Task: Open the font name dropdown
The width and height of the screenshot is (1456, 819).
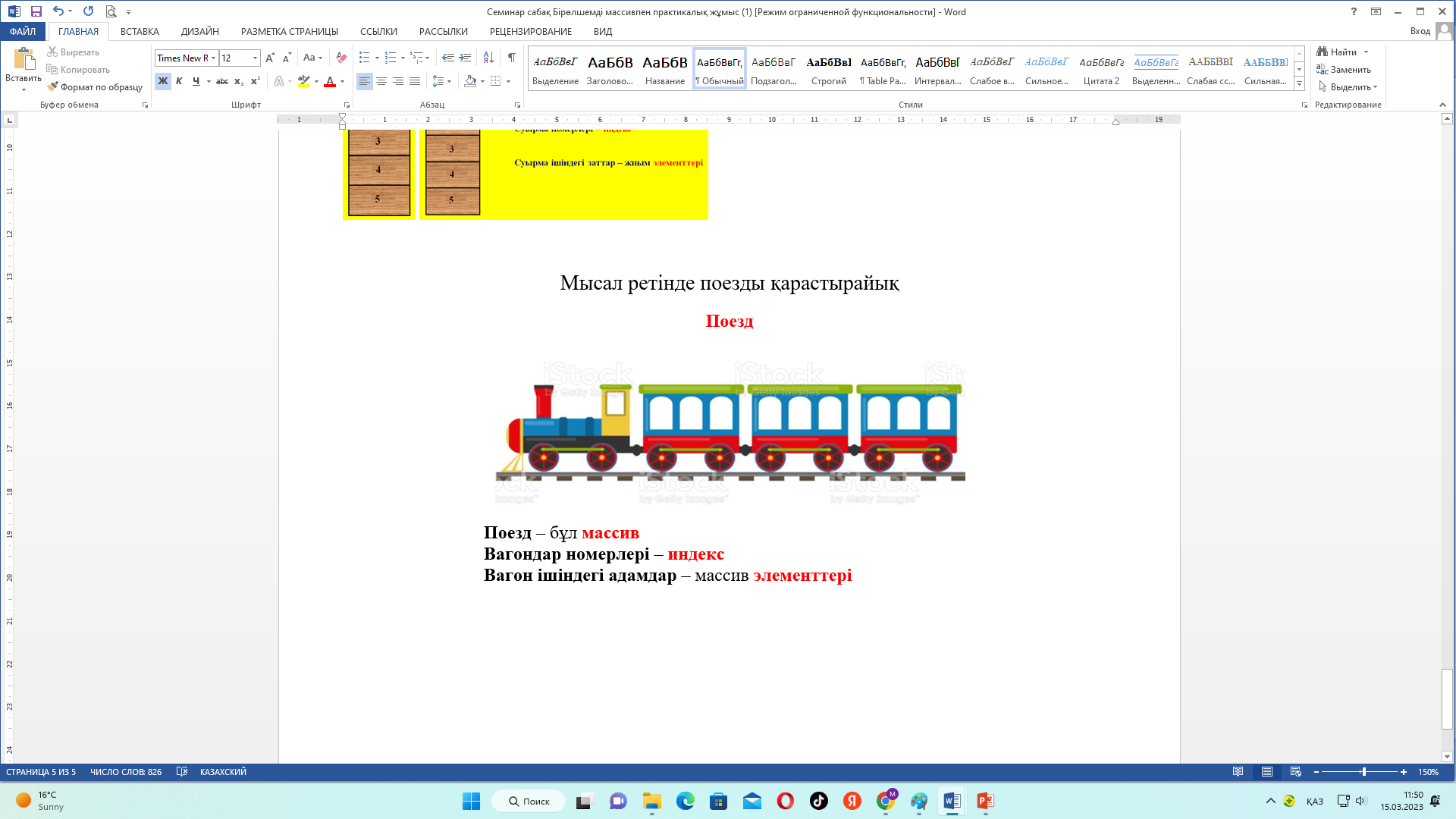Action: 214,58
